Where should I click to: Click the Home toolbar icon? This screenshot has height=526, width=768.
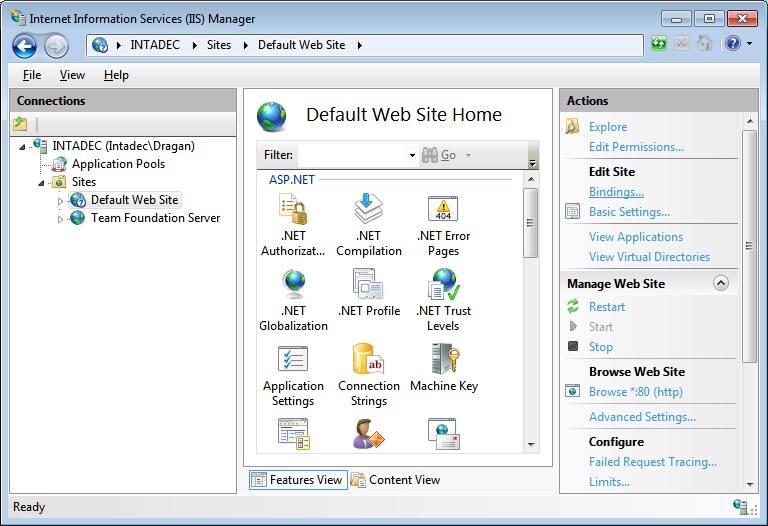pyautogui.click(x=704, y=44)
